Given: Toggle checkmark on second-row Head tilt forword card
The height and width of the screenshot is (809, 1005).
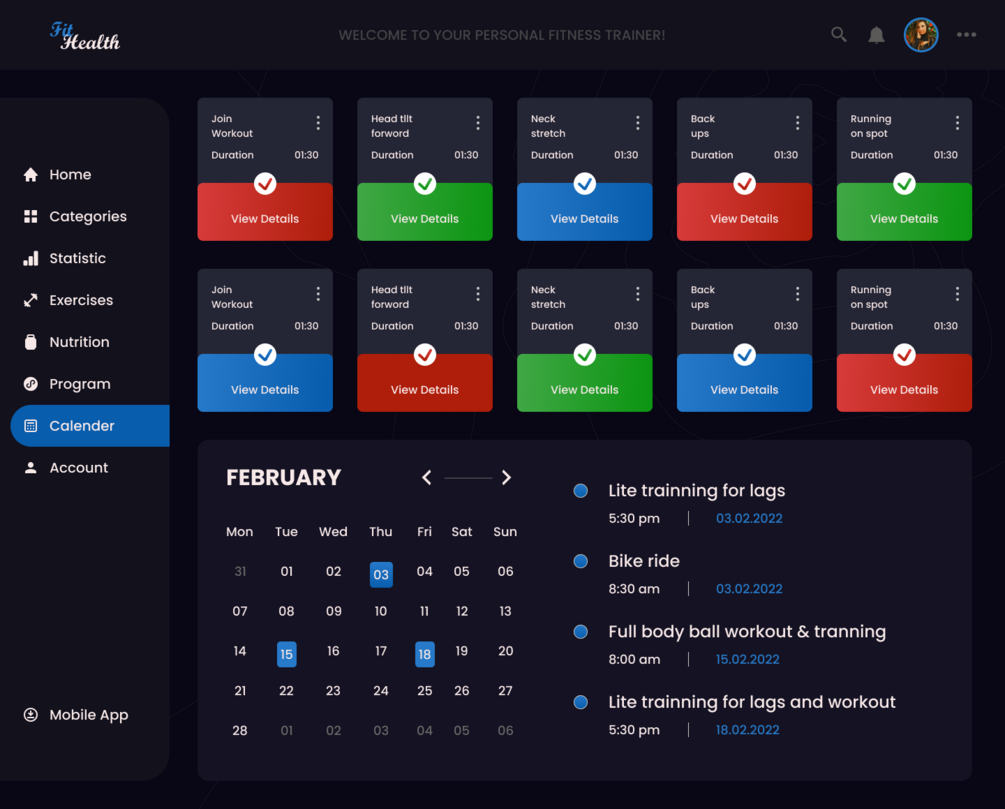Looking at the screenshot, I should pos(425,354).
